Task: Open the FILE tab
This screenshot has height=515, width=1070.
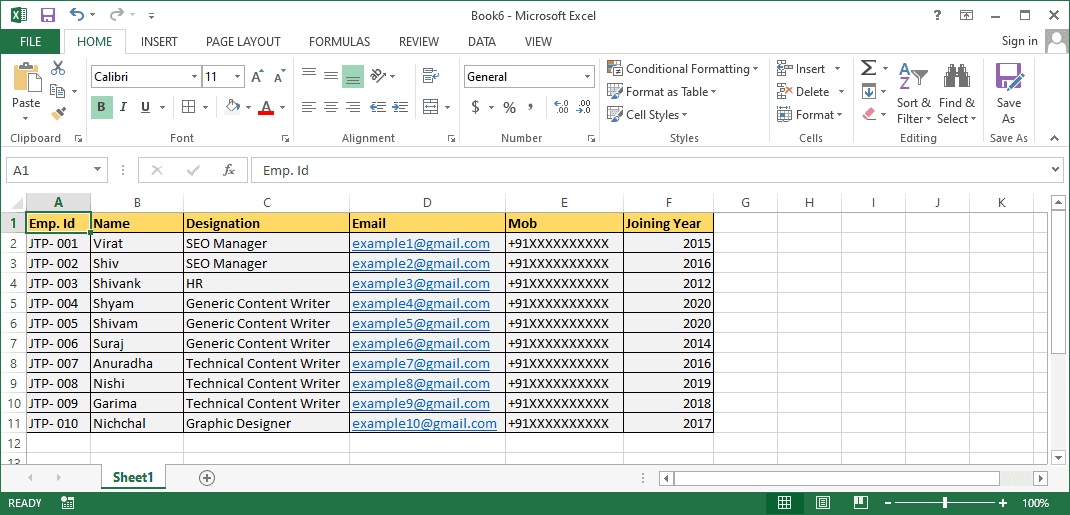Action: point(31,42)
